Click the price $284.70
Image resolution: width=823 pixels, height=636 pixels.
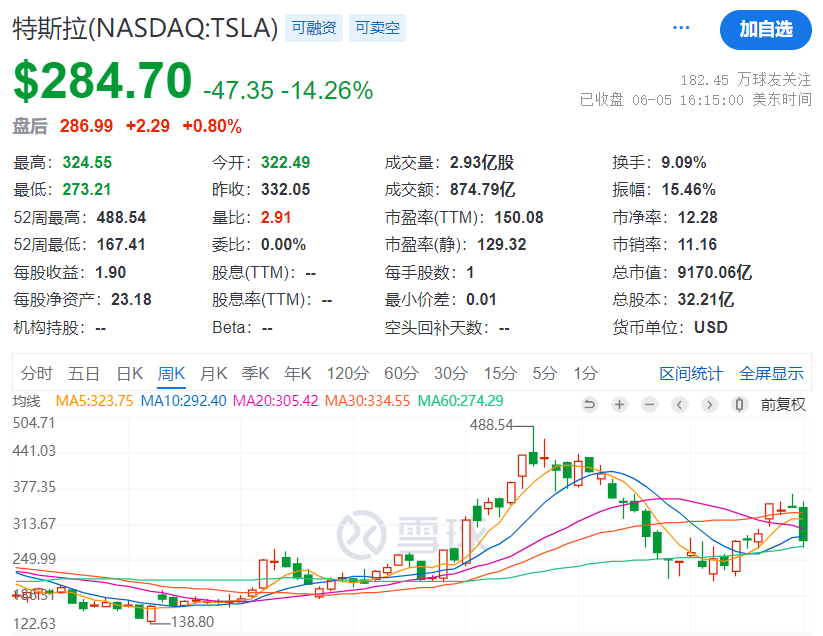pos(103,81)
